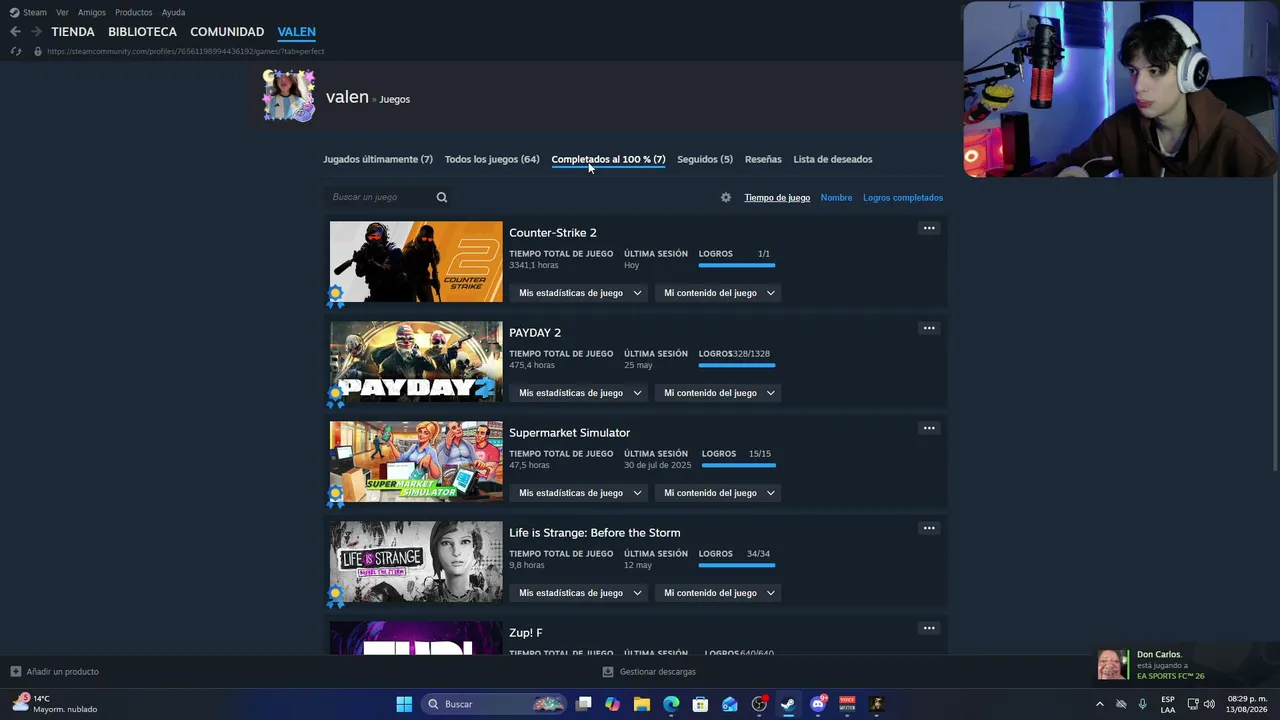
Task: Open the Steam menu in the menu bar
Action: pyautogui.click(x=35, y=12)
